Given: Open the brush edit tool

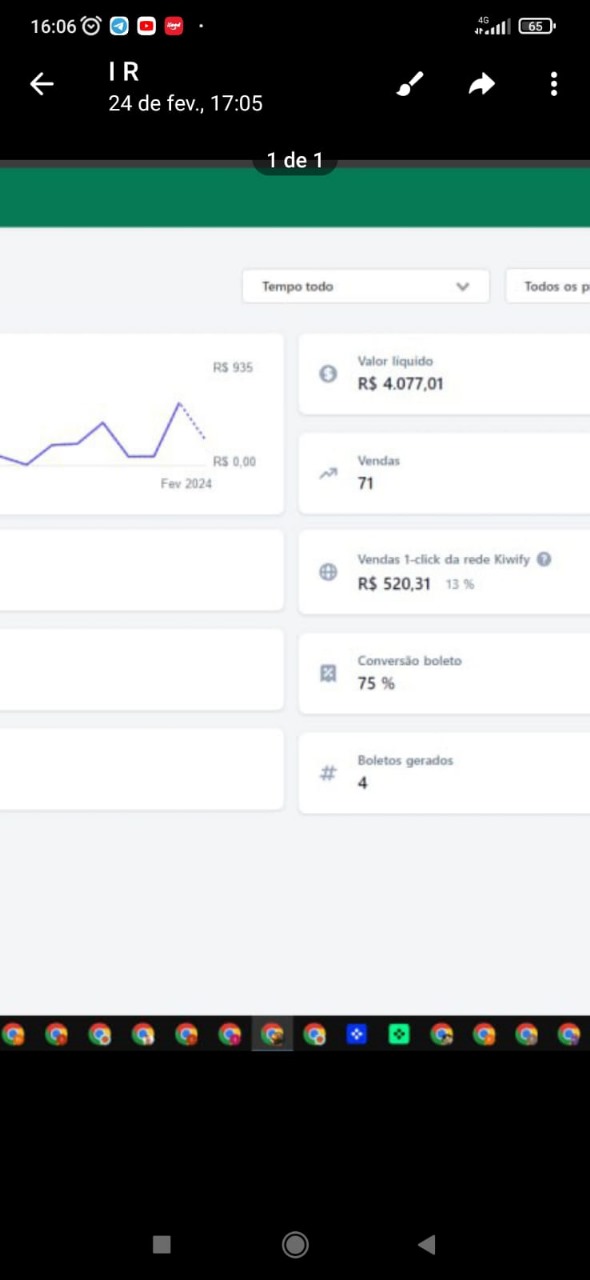Looking at the screenshot, I should click(409, 85).
